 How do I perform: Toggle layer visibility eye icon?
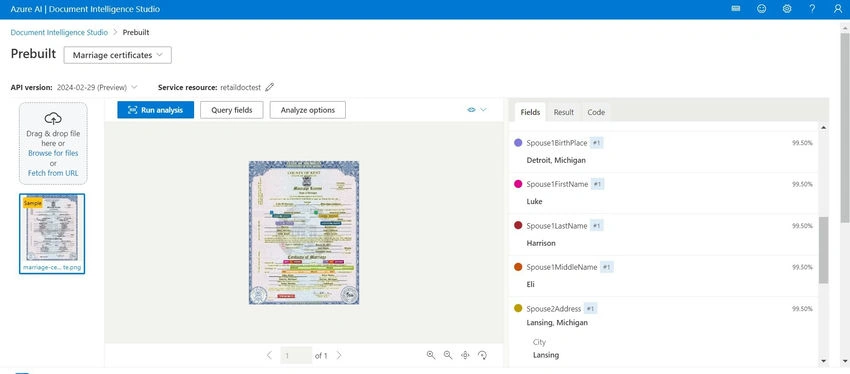[471, 109]
